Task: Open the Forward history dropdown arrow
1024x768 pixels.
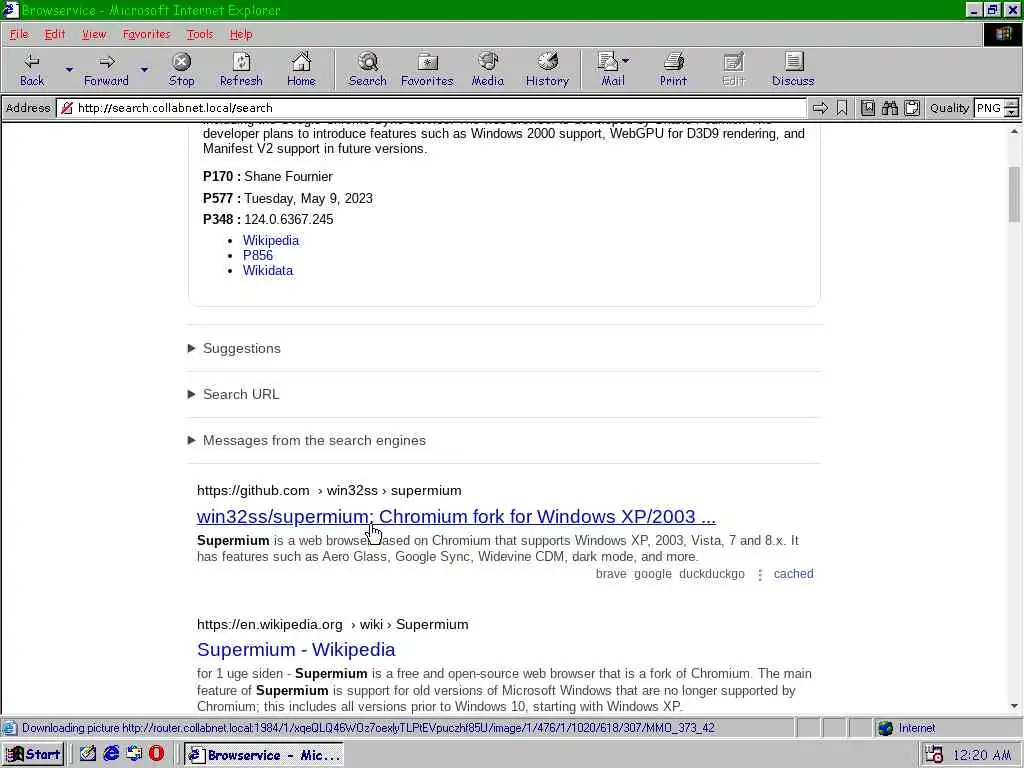Action: (144, 70)
